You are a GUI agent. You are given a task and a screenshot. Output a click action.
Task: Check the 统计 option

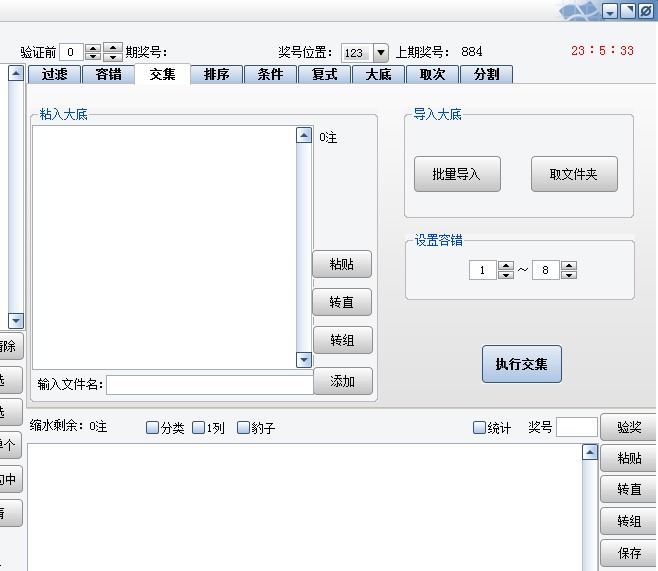480,428
